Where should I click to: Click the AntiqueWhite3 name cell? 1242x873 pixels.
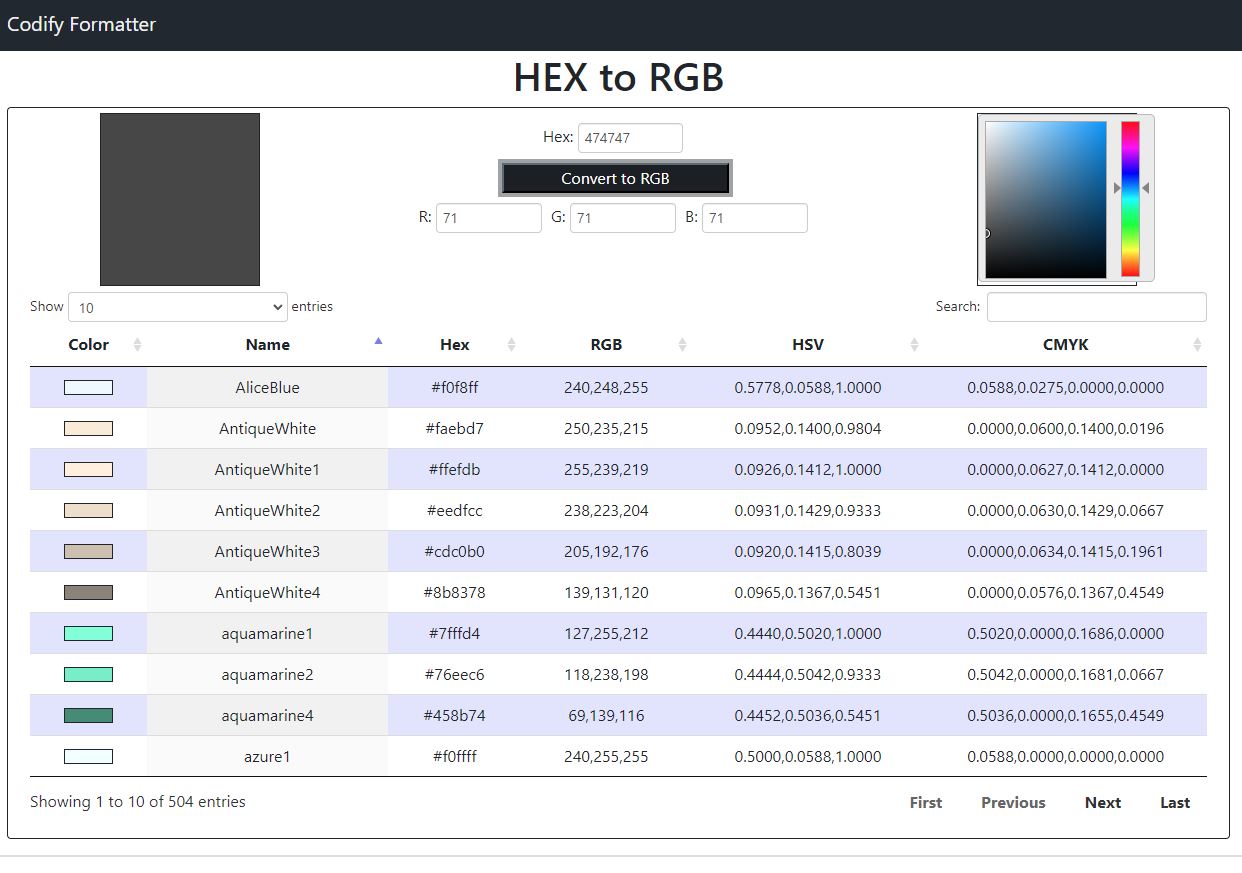click(x=267, y=552)
